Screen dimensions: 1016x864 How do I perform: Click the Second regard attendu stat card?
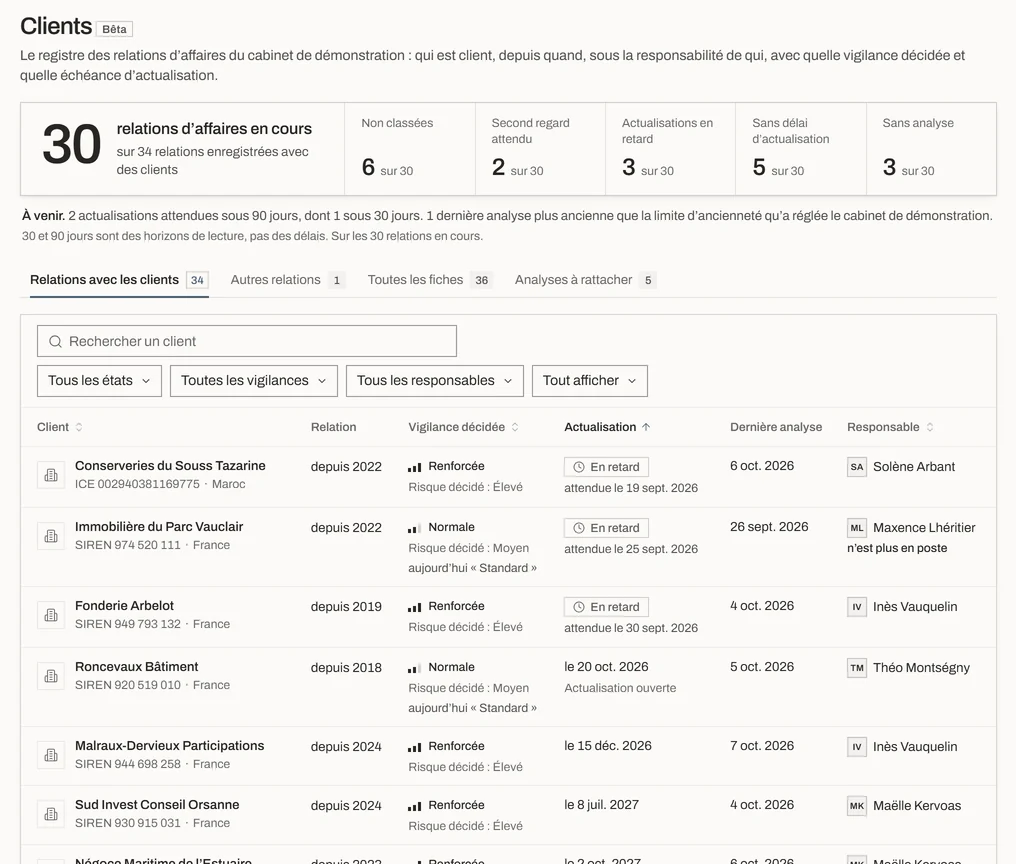(x=540, y=148)
